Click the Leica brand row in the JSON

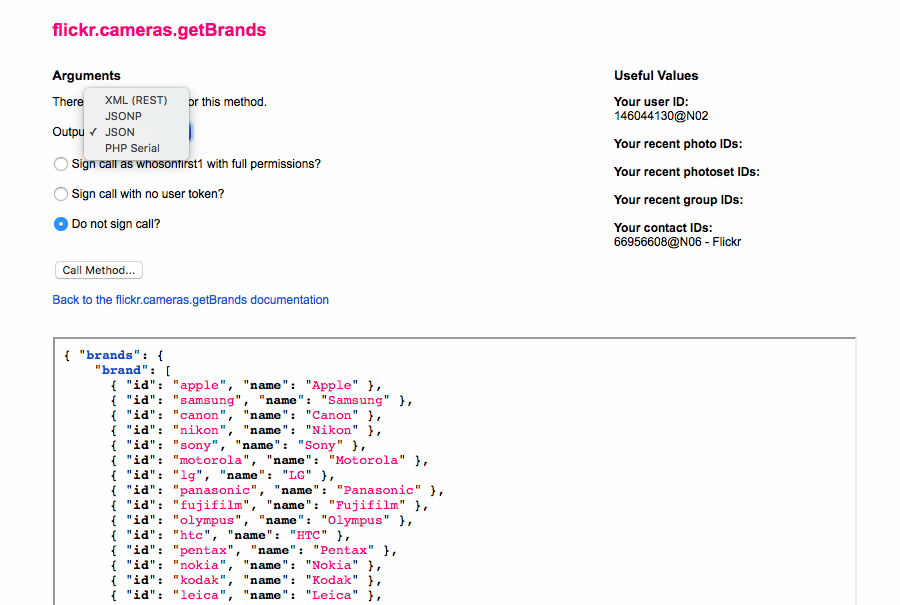(246, 595)
